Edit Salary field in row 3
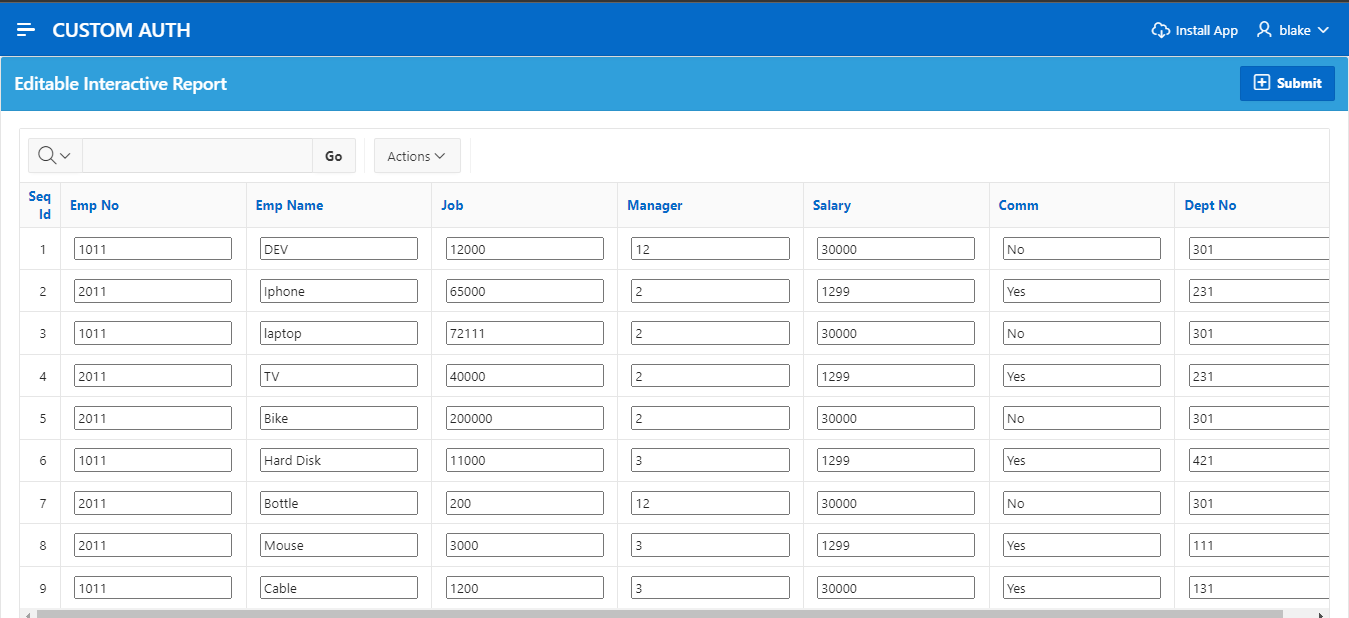Image resolution: width=1349 pixels, height=618 pixels. coord(896,333)
